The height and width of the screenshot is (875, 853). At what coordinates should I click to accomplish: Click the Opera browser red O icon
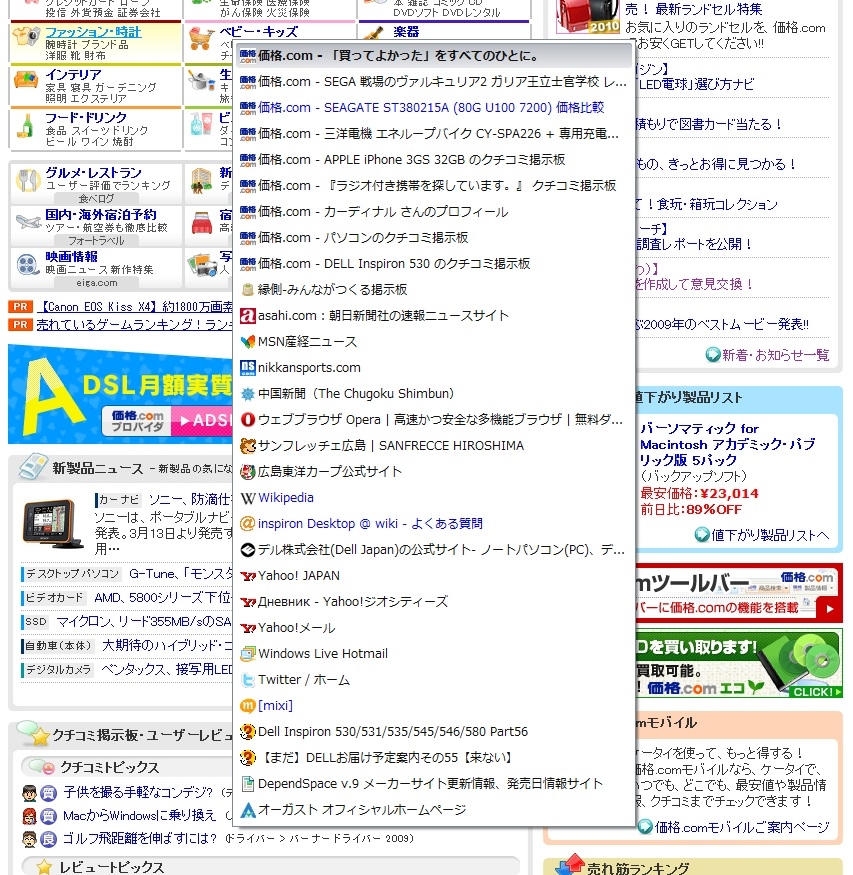[x=247, y=420]
